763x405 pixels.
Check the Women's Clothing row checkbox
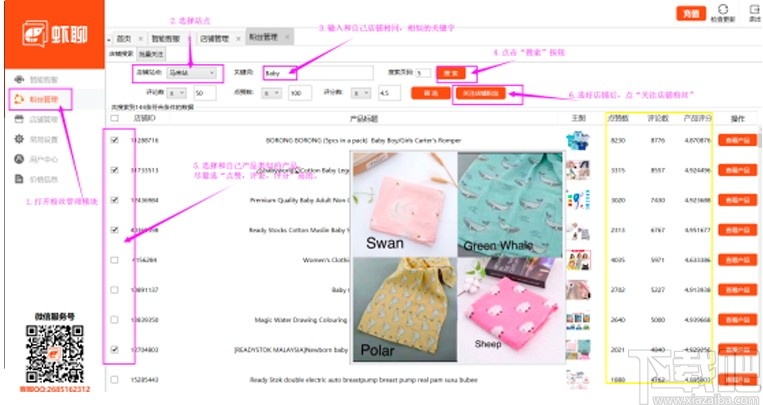pyautogui.click(x=114, y=260)
